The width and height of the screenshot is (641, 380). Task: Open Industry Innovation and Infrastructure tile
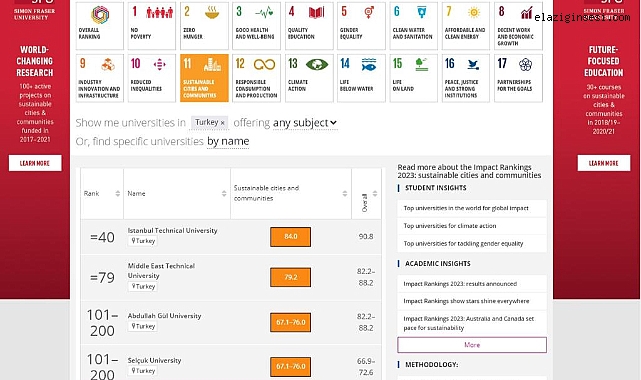point(99,78)
